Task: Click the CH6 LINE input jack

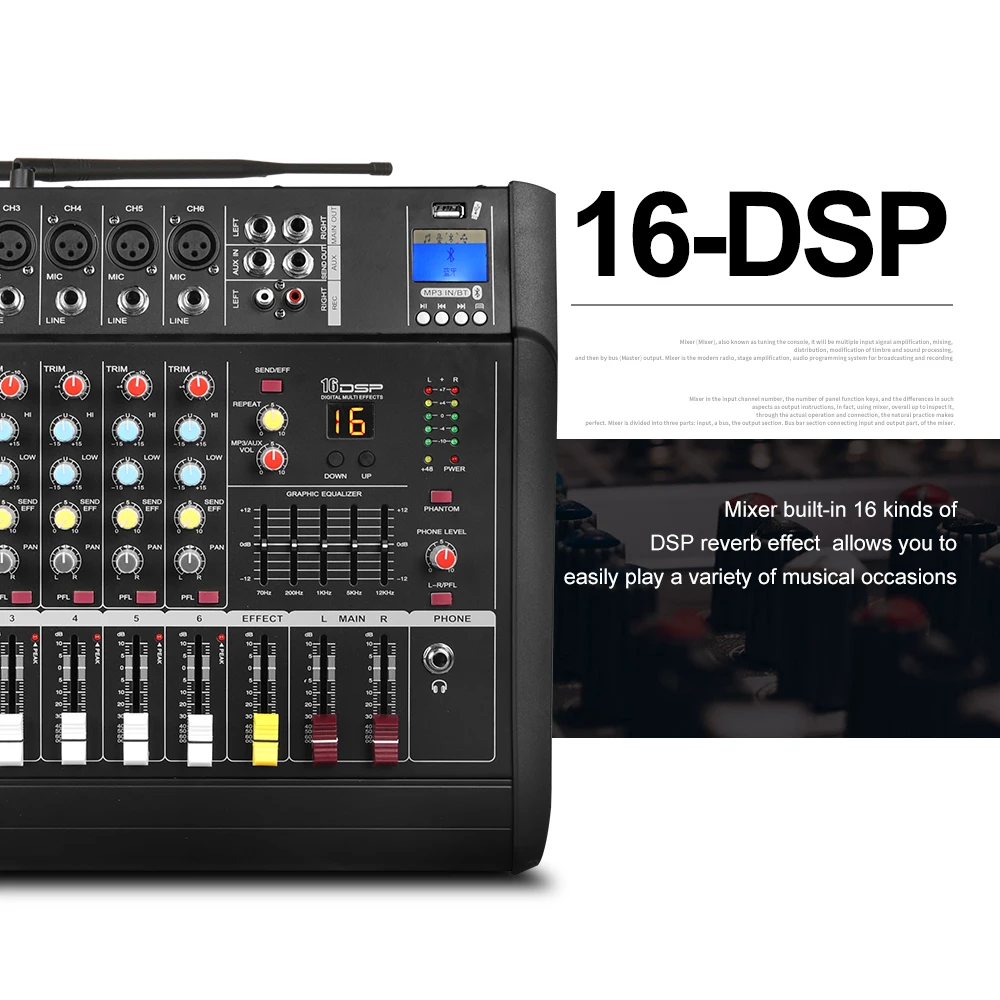Action: pos(193,300)
